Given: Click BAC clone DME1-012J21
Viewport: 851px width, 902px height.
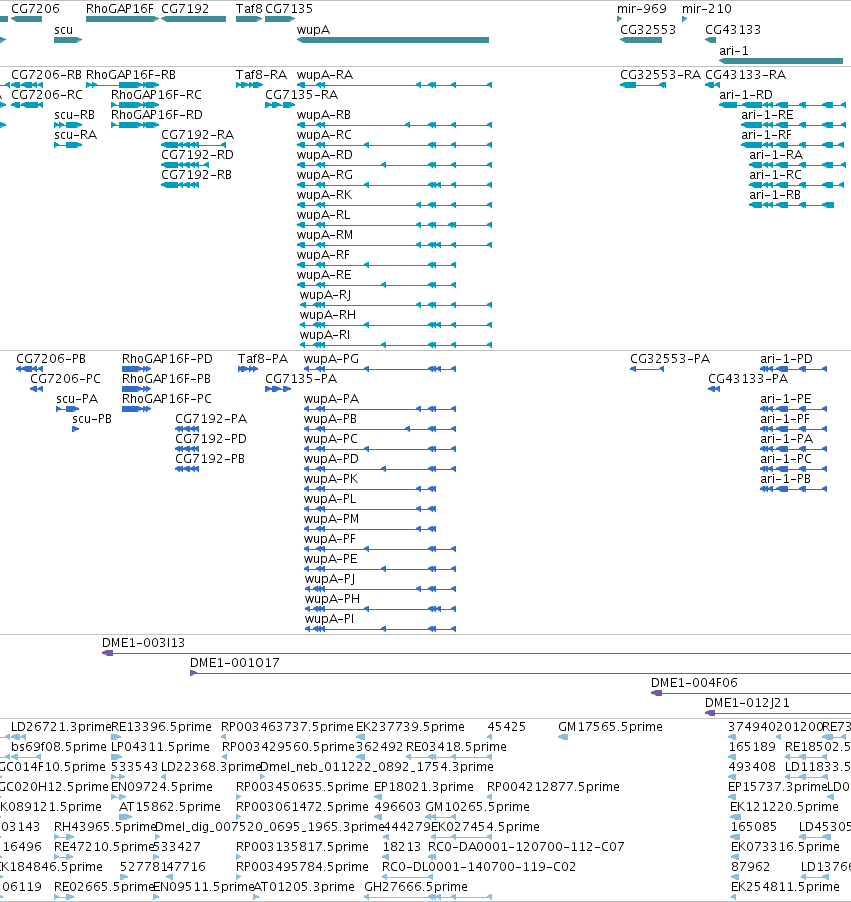Looking at the screenshot, I should pos(778,713).
